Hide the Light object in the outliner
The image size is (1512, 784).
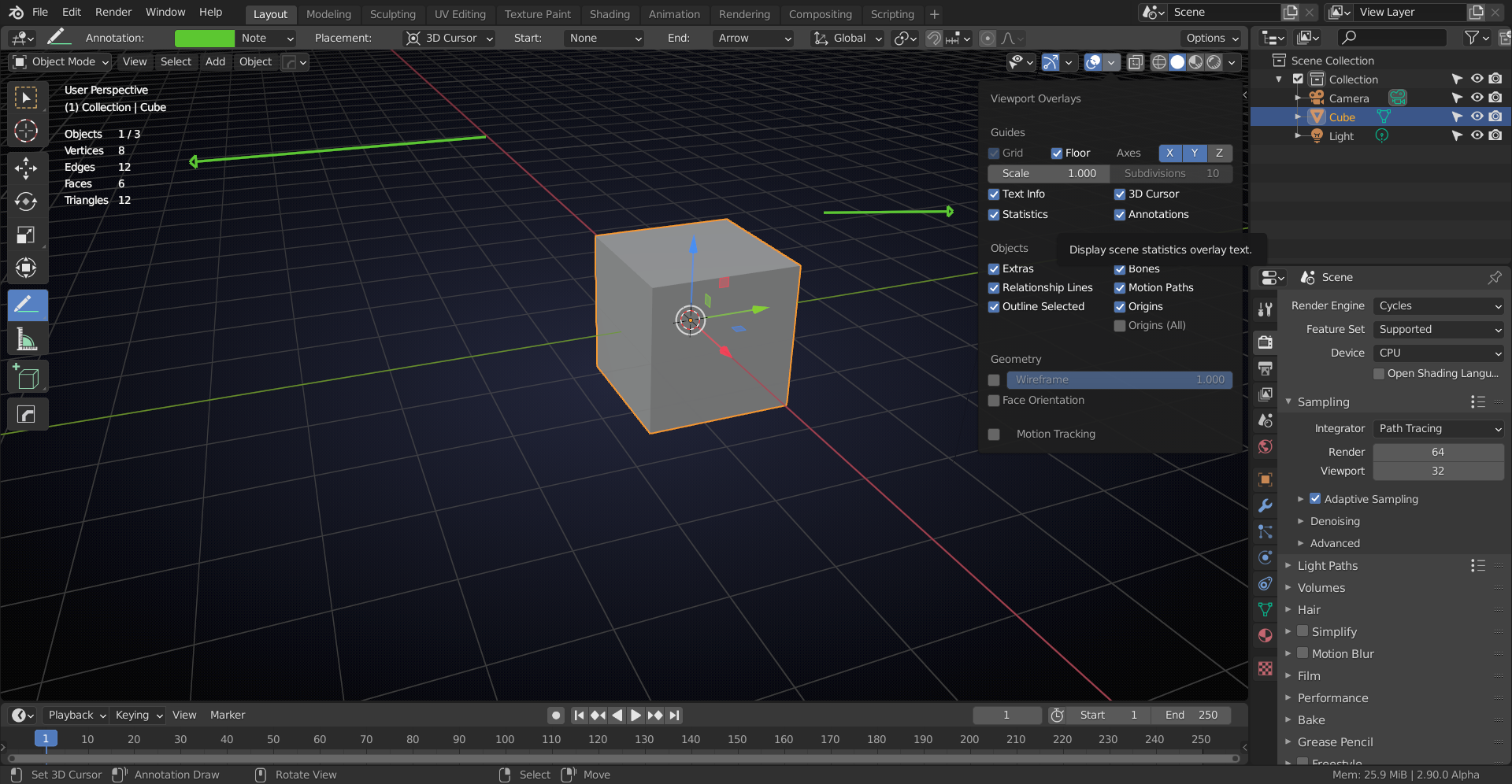[1477, 135]
